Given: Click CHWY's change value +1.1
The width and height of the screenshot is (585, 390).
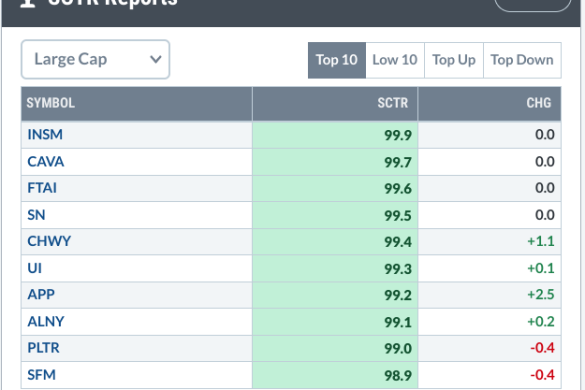Looking at the screenshot, I should click(x=541, y=241).
